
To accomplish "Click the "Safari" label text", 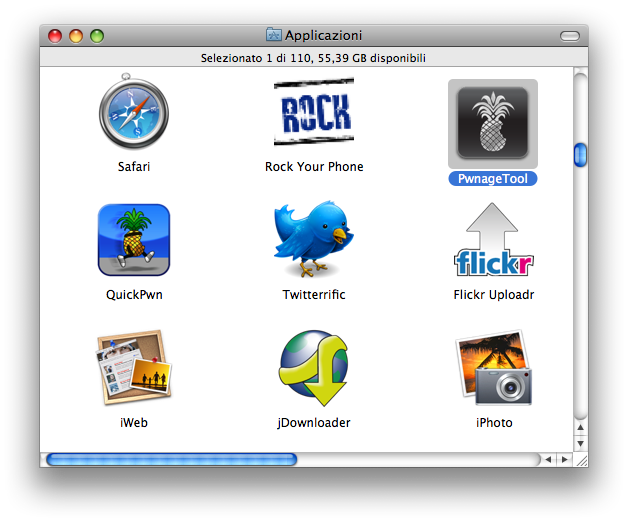I will point(134,166).
